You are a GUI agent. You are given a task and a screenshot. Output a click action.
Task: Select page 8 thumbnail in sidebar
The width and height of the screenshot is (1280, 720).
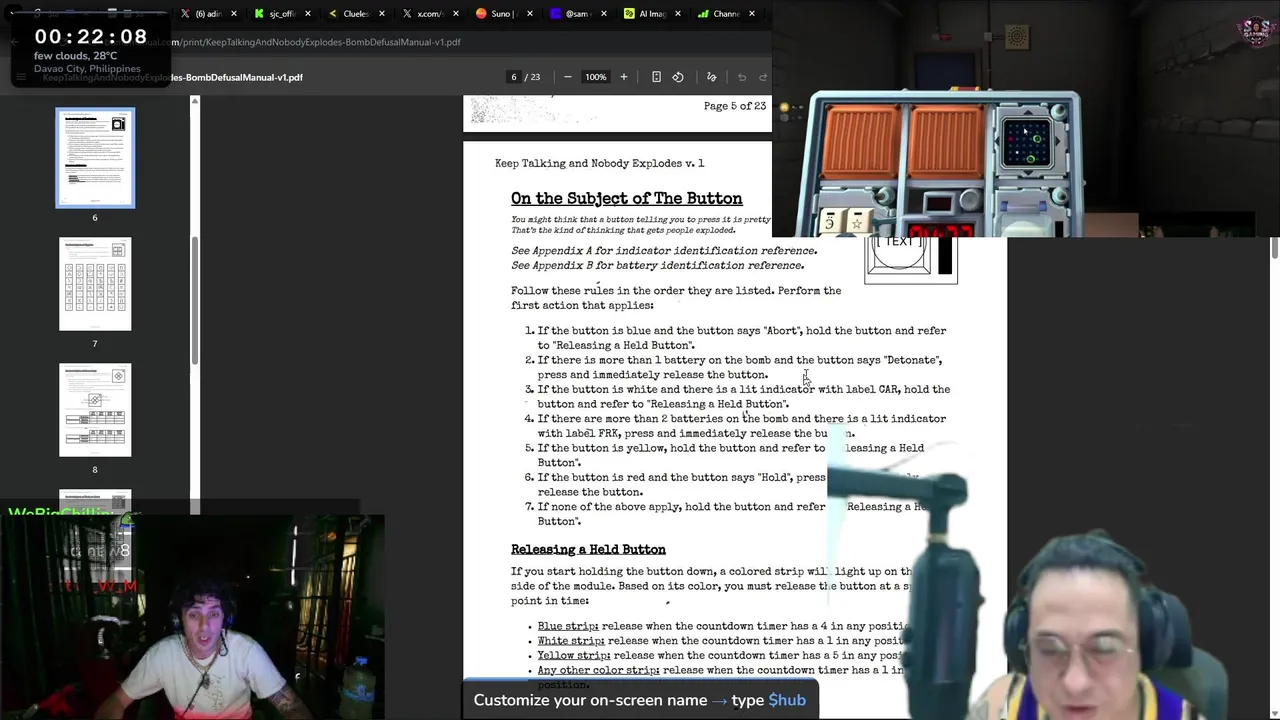[x=95, y=410]
